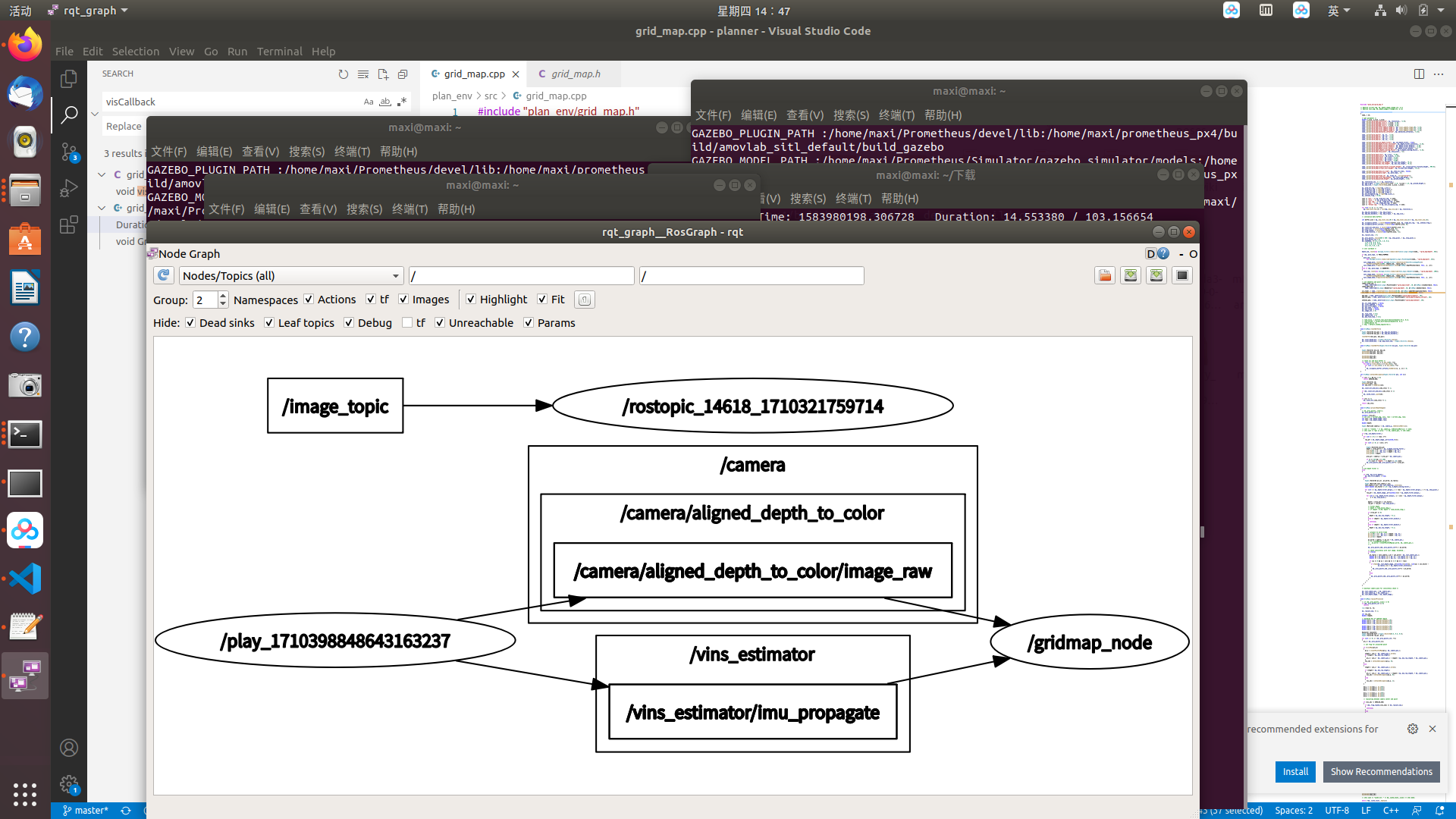Toggle the Leaf topics checkbox
The image size is (1456, 819).
click(269, 323)
